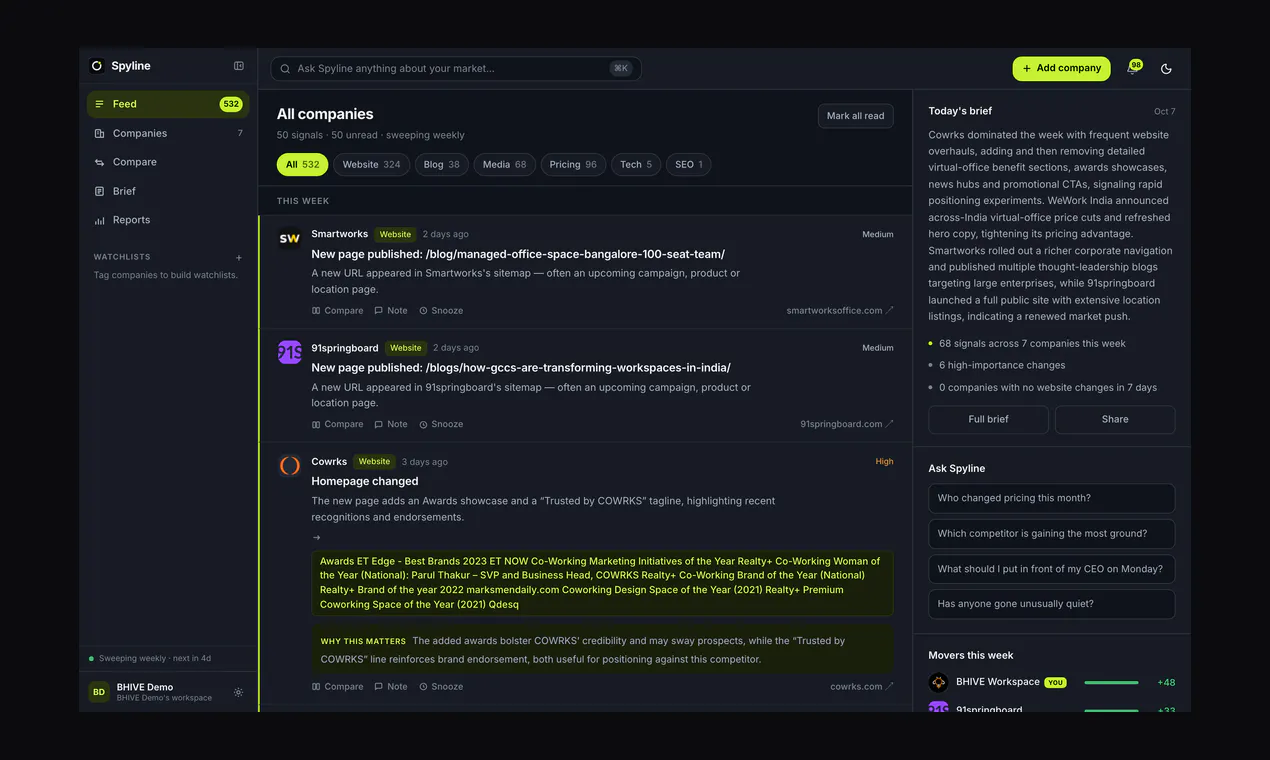1270x760 pixels.
Task: Click Compare on the Cowrks signal
Action: [x=337, y=687]
